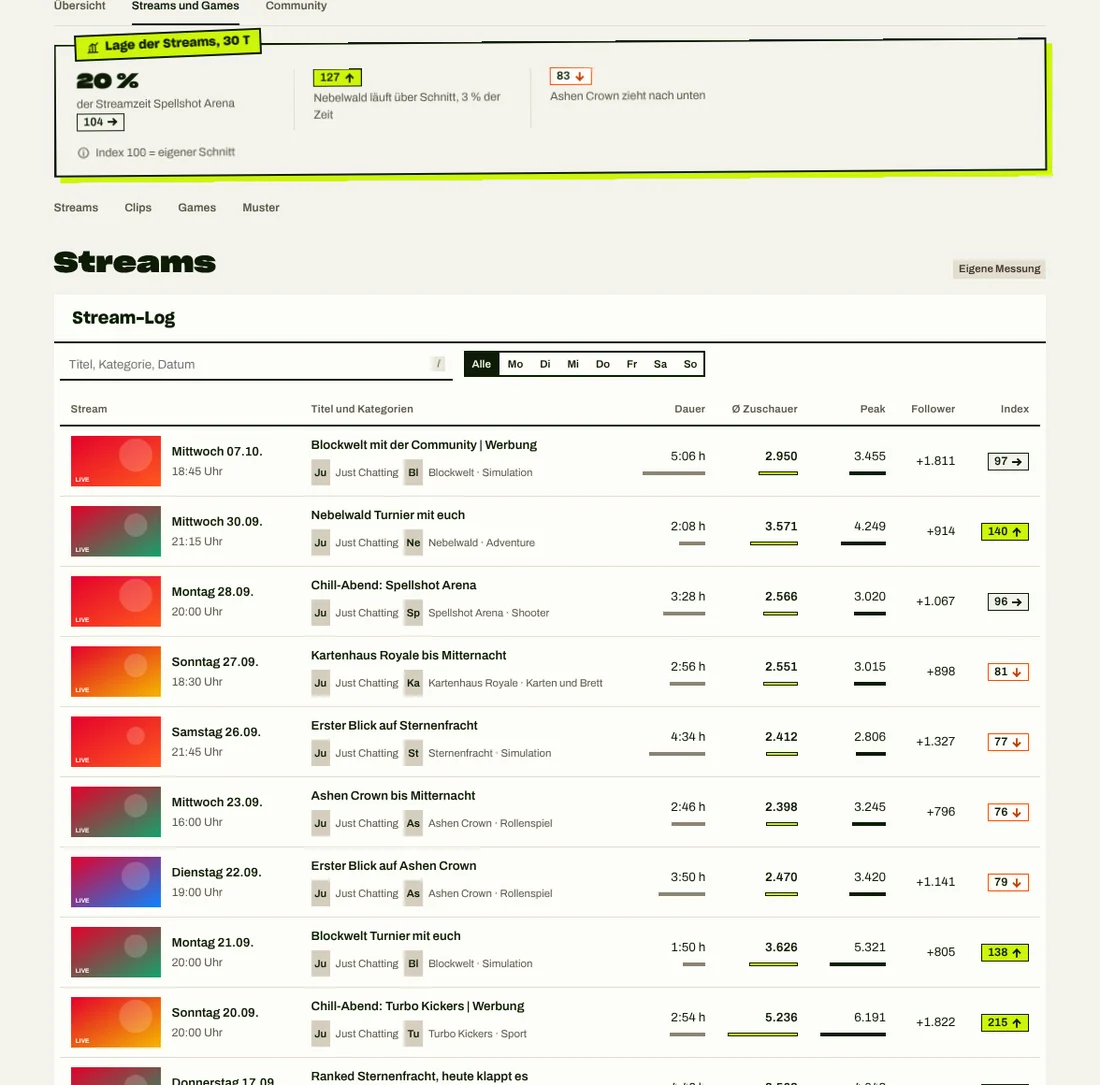Switch to the Community tab
Screen dimensions: 1100x1085
296,6
